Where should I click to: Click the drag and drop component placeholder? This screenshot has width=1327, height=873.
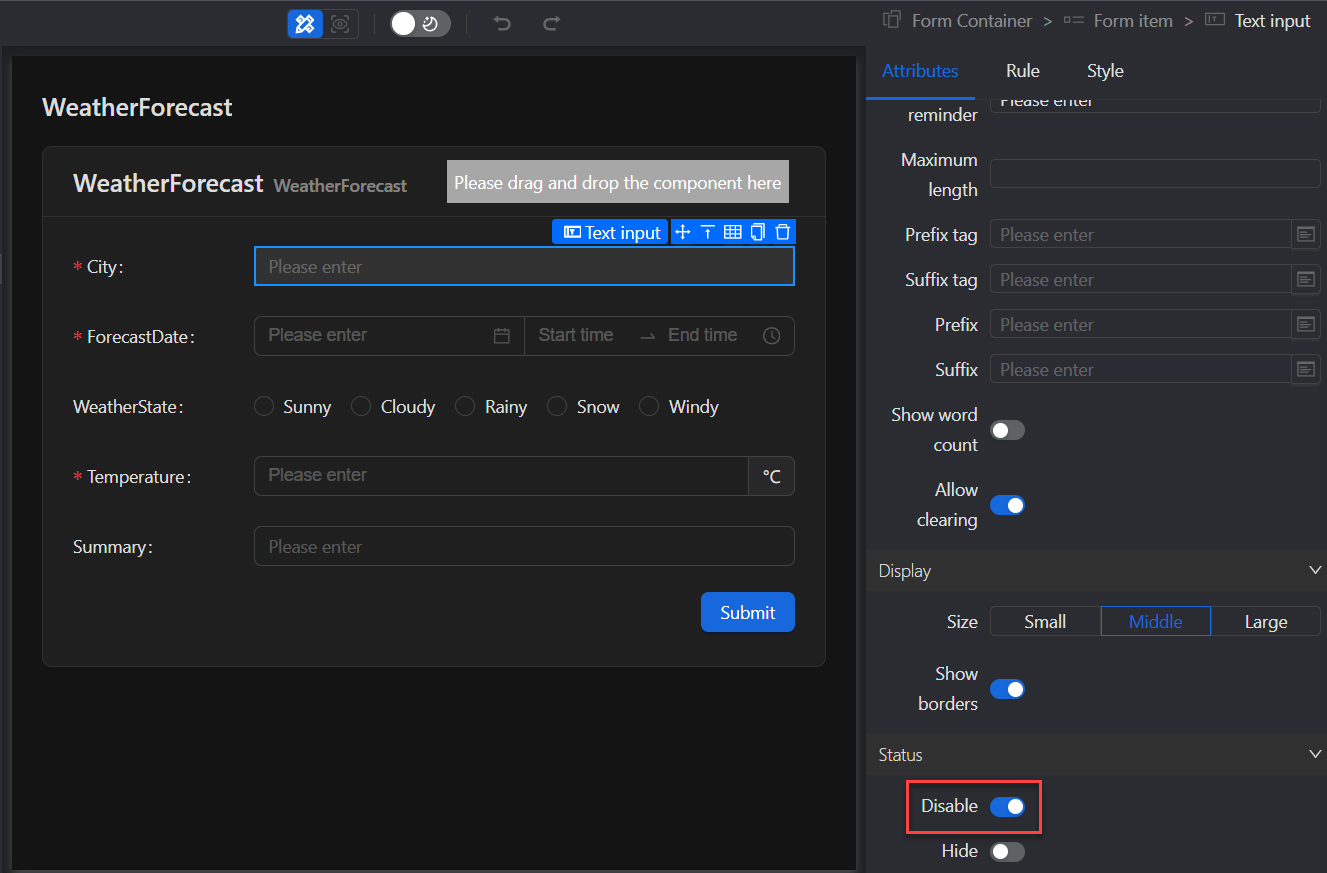(618, 182)
